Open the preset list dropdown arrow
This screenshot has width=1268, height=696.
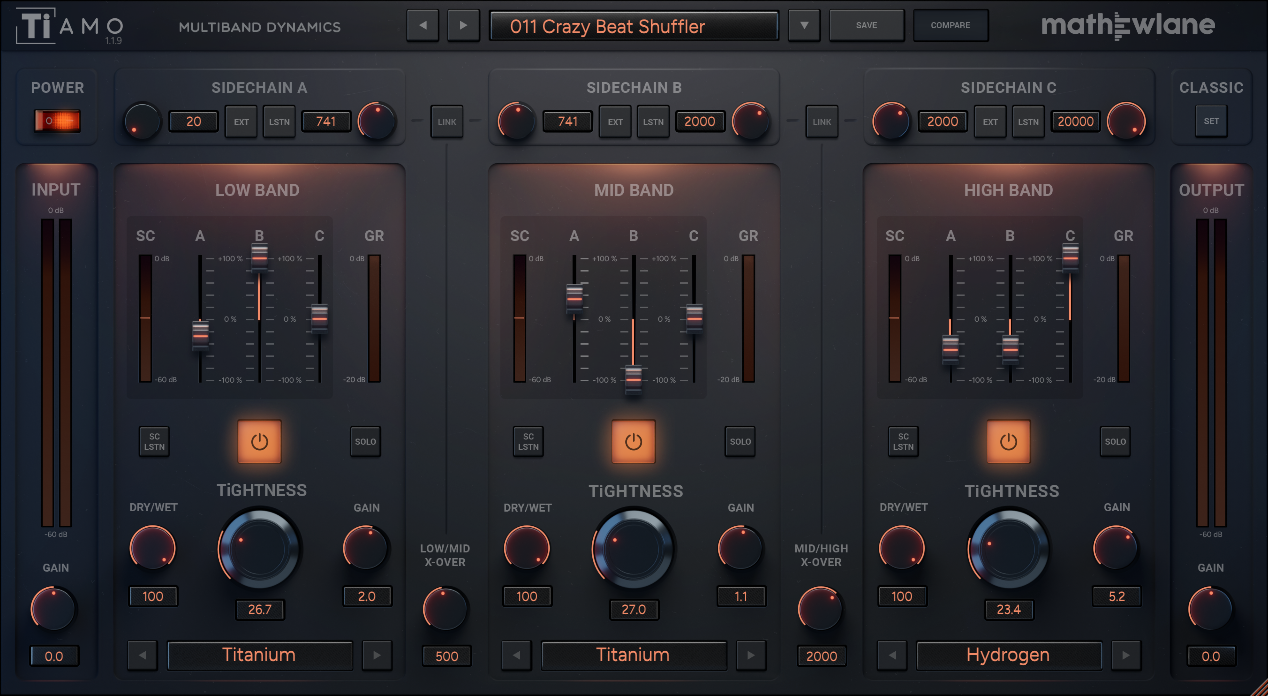pos(804,26)
